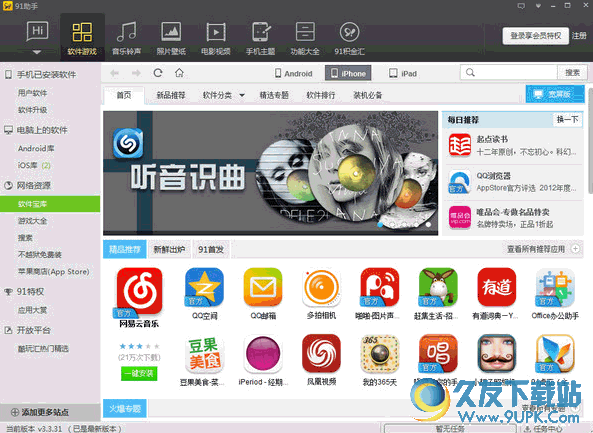Viewport: 593px width, 433px height.
Task: Open 赶集生活 app icon
Action: [438, 287]
